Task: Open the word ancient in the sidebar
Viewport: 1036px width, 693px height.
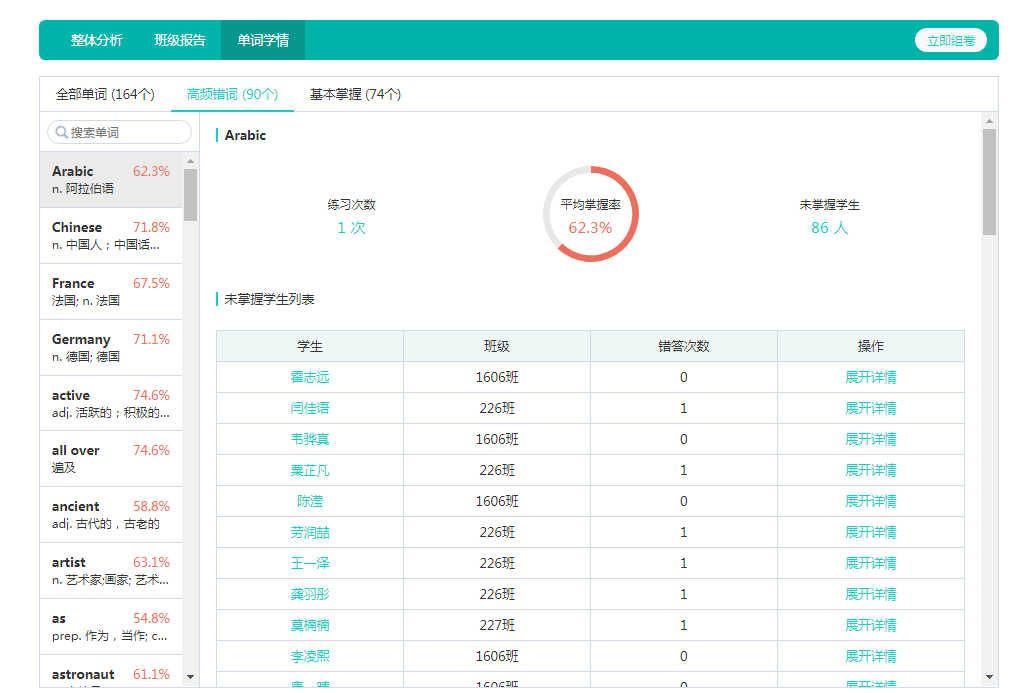Action: click(x=110, y=515)
